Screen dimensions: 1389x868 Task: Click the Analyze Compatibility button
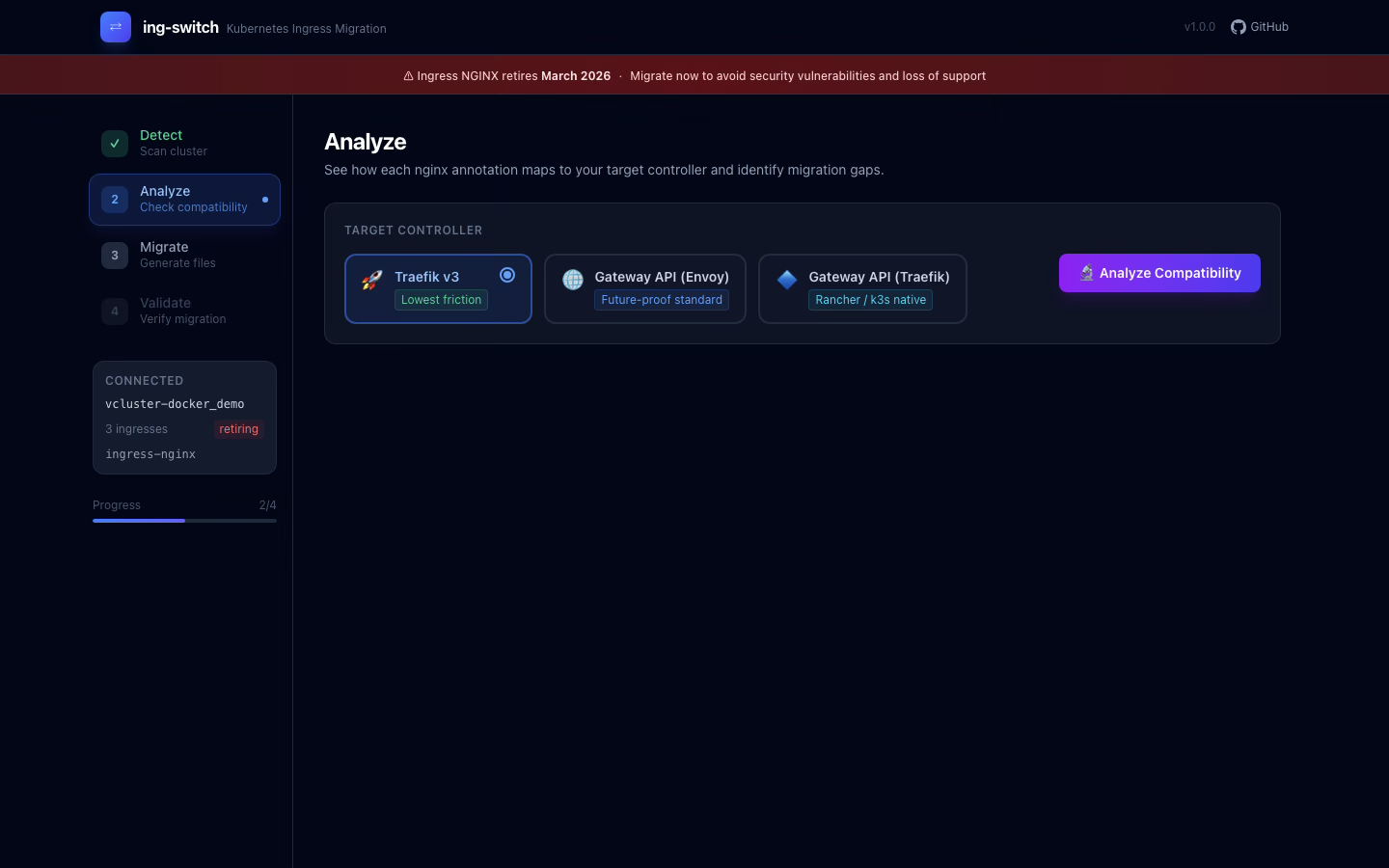pyautogui.click(x=1159, y=273)
